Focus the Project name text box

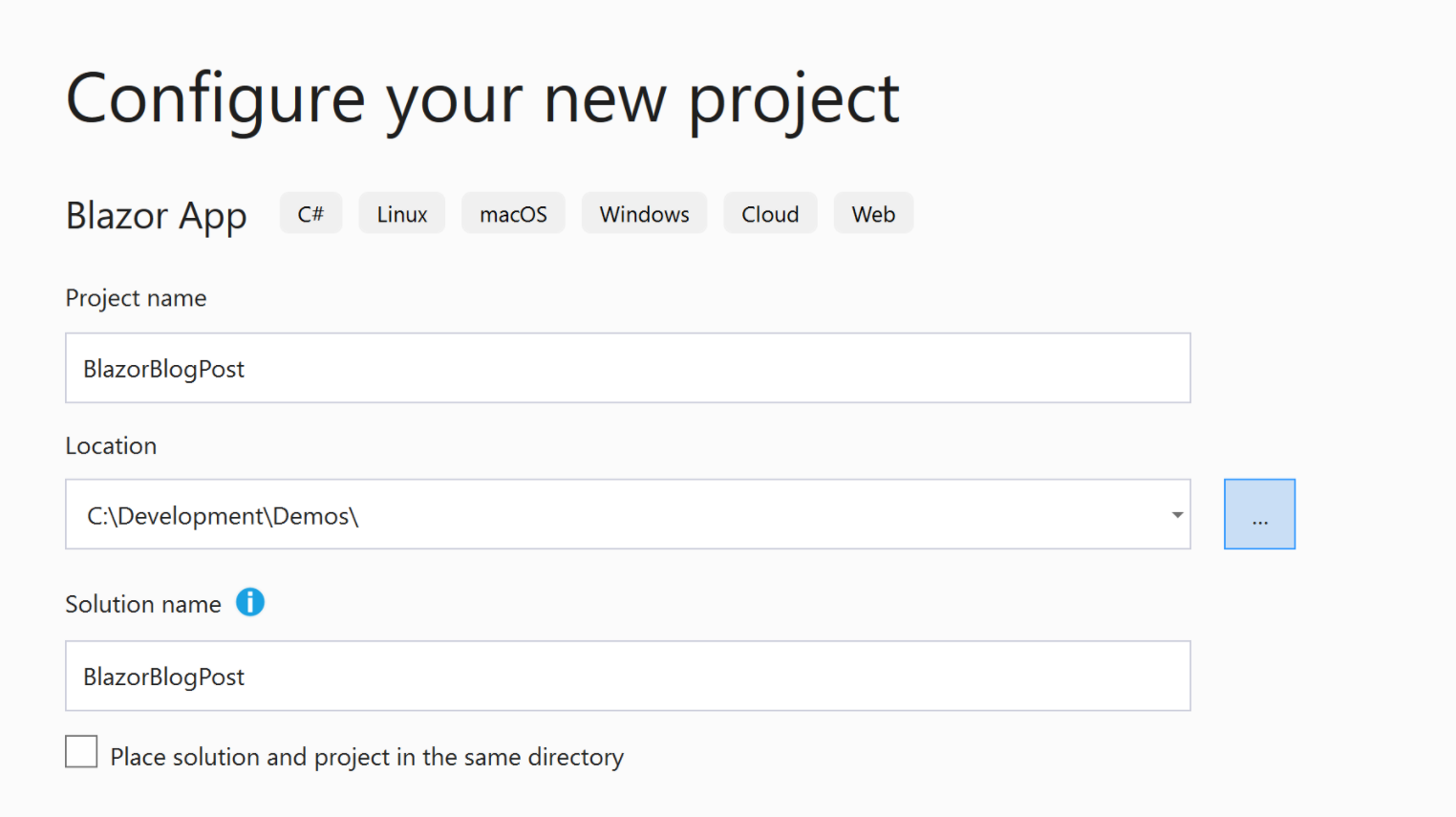(x=628, y=368)
